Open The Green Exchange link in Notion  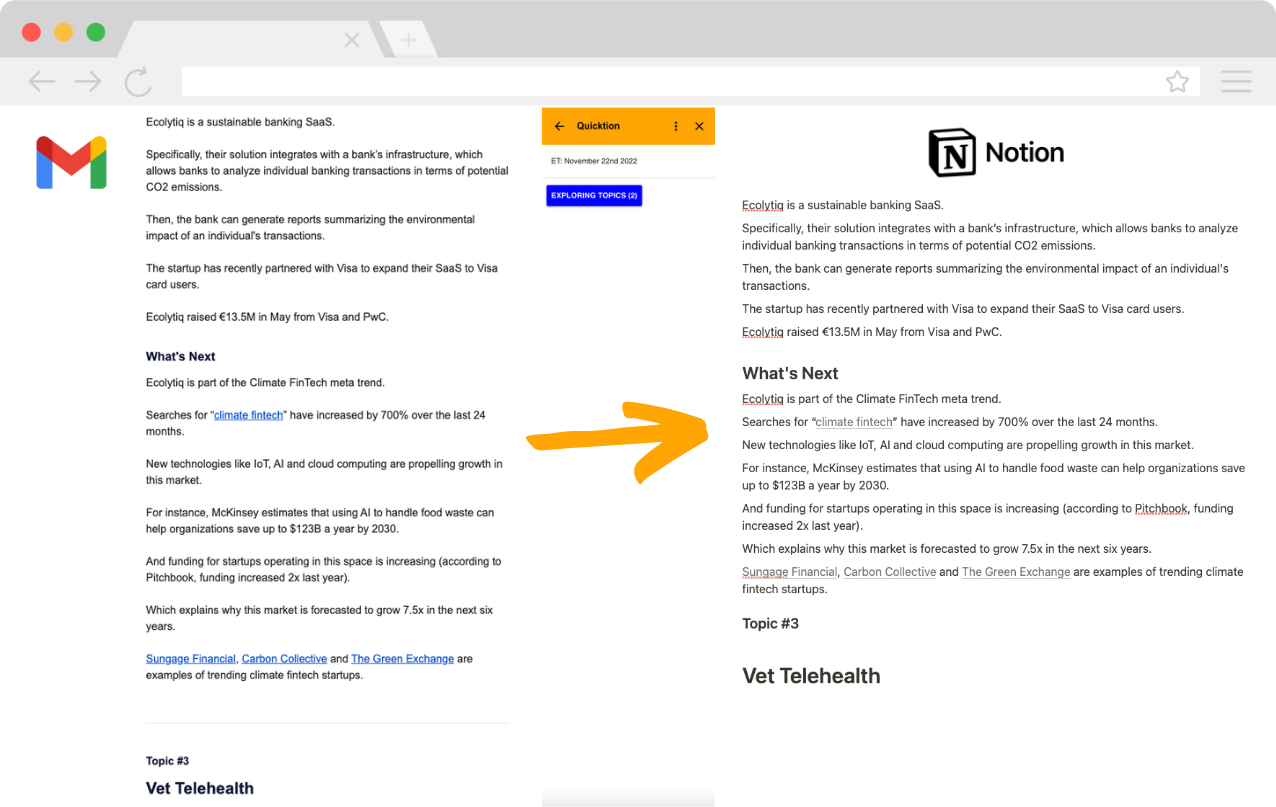(1016, 572)
